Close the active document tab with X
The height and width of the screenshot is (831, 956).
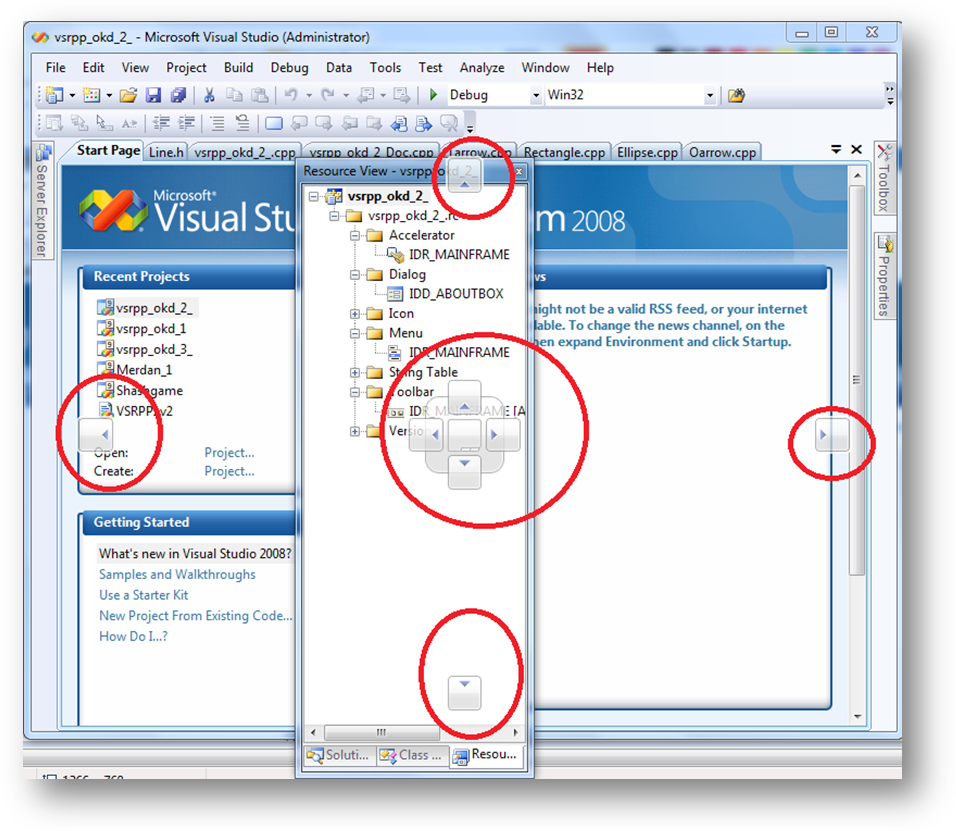point(857,149)
